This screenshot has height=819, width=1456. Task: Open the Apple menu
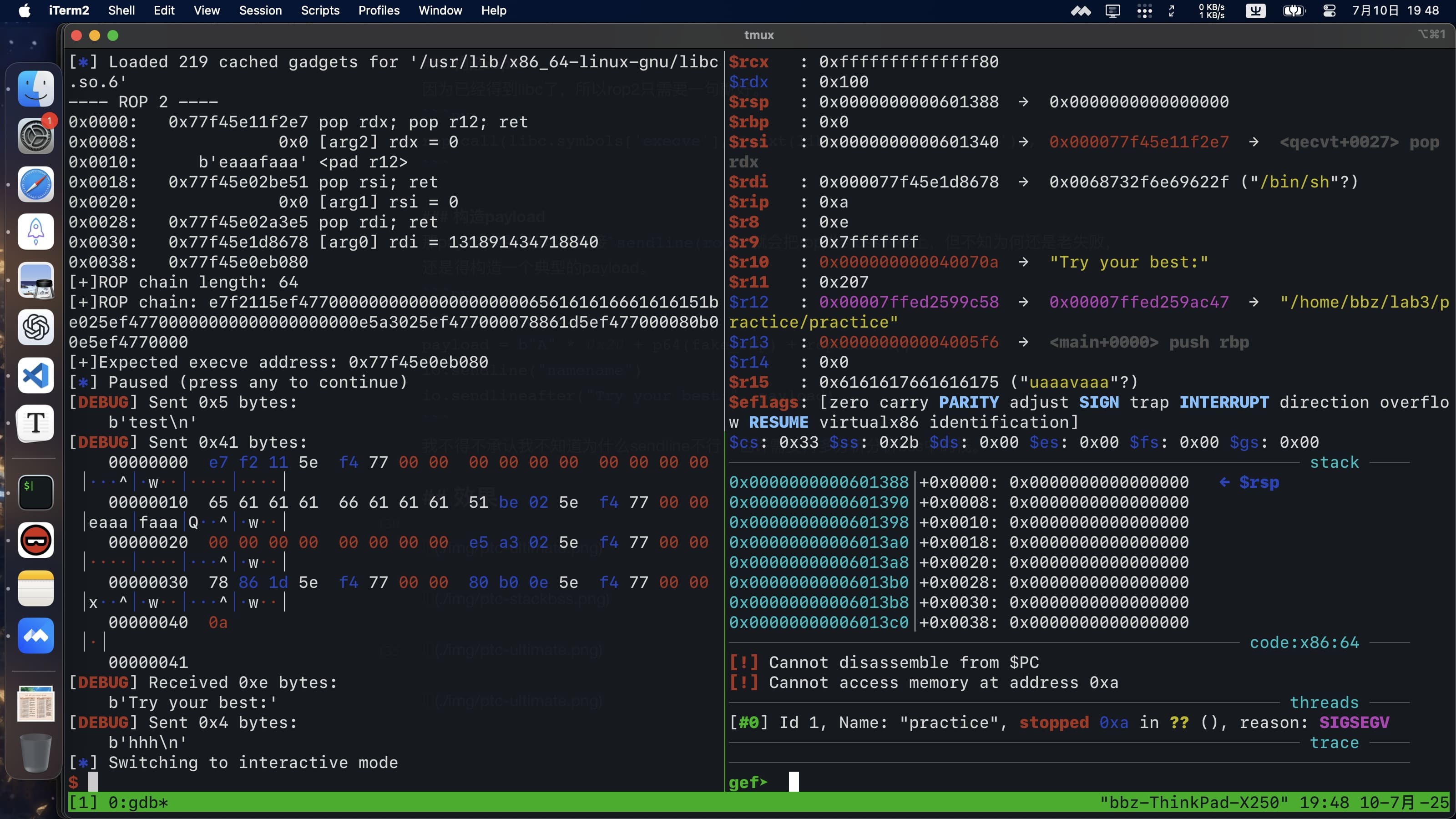tap(24, 11)
